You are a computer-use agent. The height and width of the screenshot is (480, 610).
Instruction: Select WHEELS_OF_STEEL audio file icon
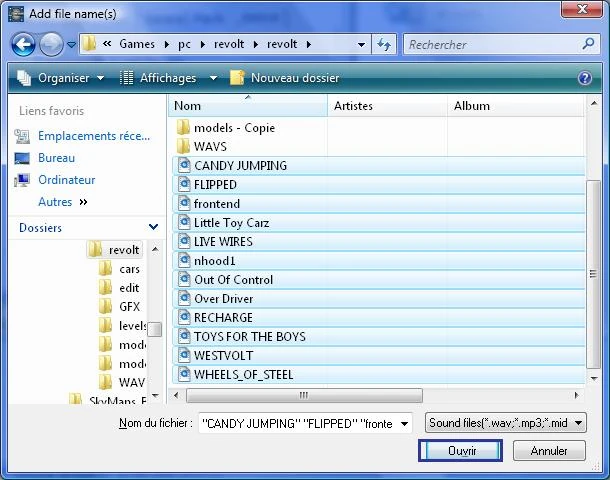[x=184, y=374]
